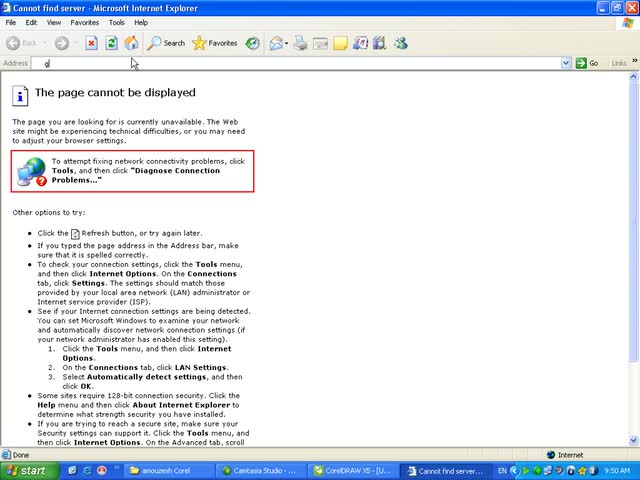Open the View menu
Image resolution: width=640 pixels, height=480 pixels.
[53, 22]
